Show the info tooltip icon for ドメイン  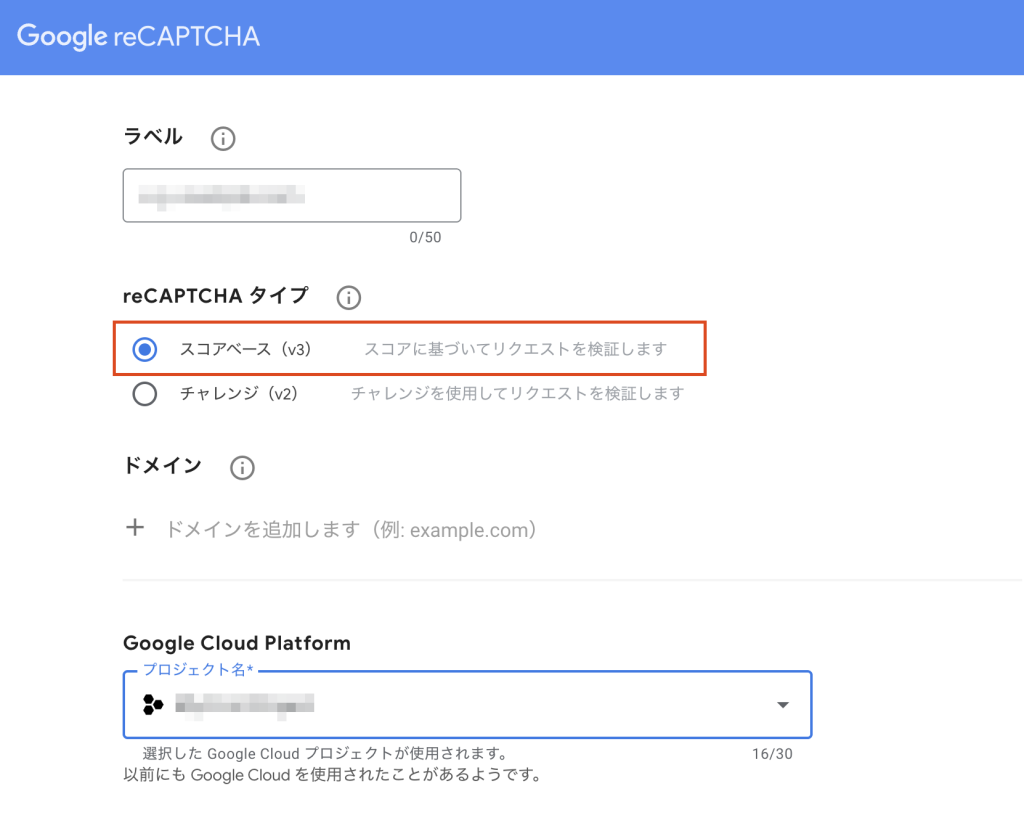click(x=242, y=467)
